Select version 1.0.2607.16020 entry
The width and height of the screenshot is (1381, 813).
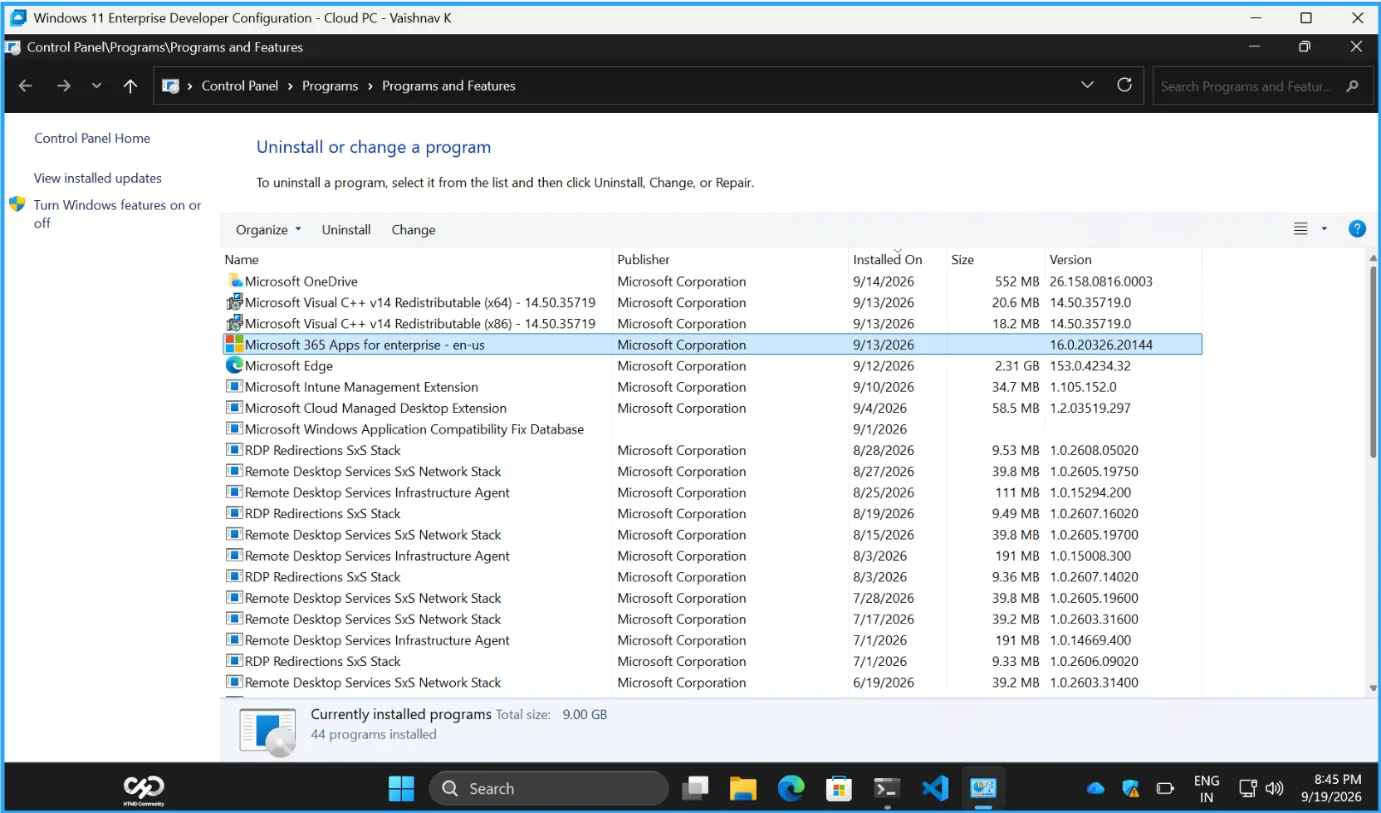click(x=712, y=513)
